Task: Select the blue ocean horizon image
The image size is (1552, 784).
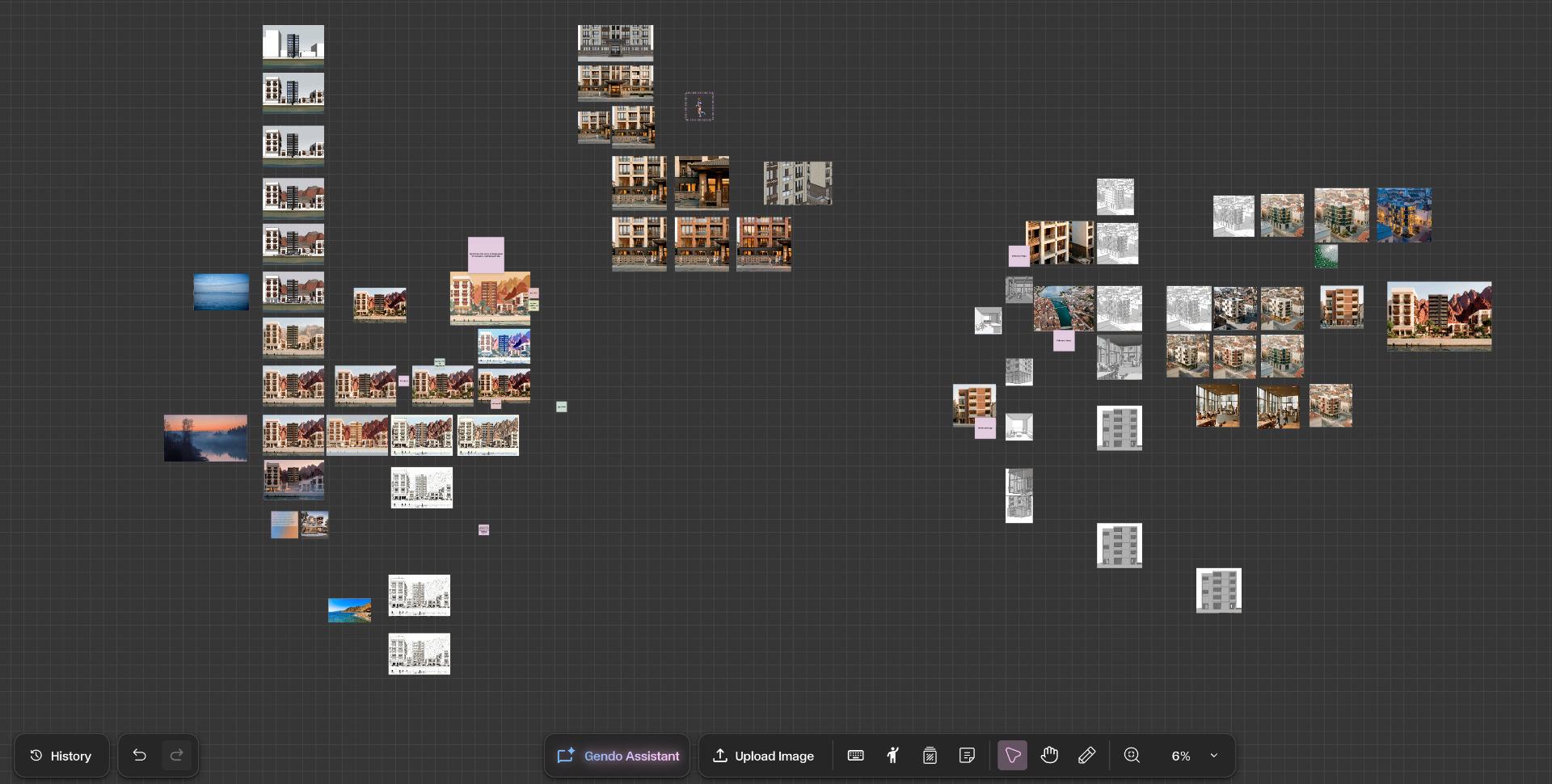Action: [x=221, y=292]
